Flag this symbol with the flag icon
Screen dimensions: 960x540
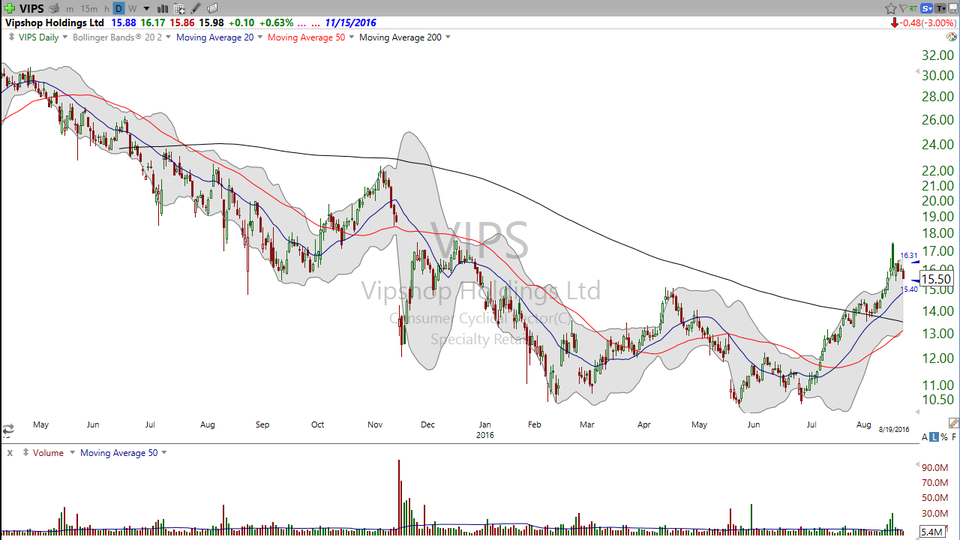(x=903, y=9)
